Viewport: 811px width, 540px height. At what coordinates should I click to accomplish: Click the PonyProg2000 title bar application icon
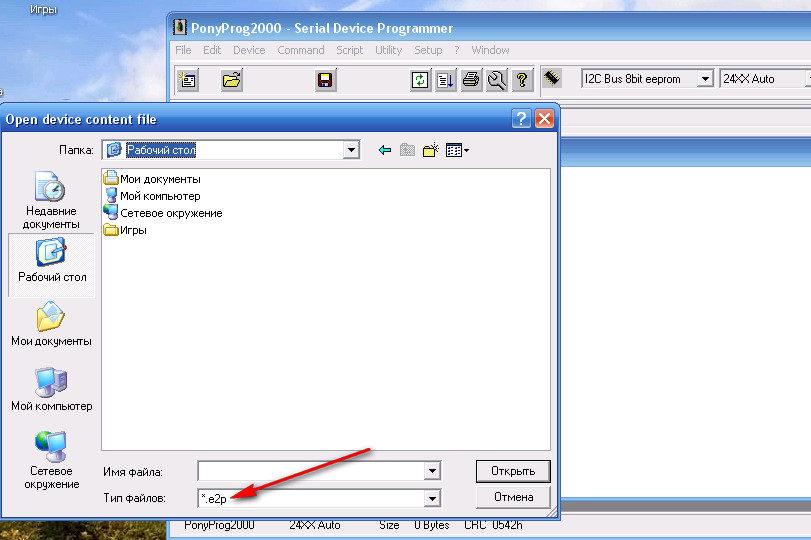(179, 27)
